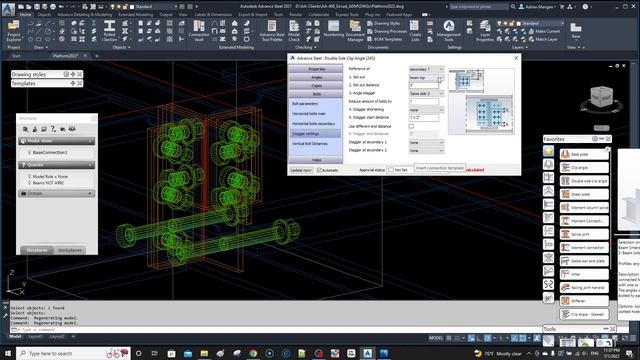Viewport: 640px width, 360px height.
Task: Click Structures button in Structure panel
Action: click(x=37, y=250)
